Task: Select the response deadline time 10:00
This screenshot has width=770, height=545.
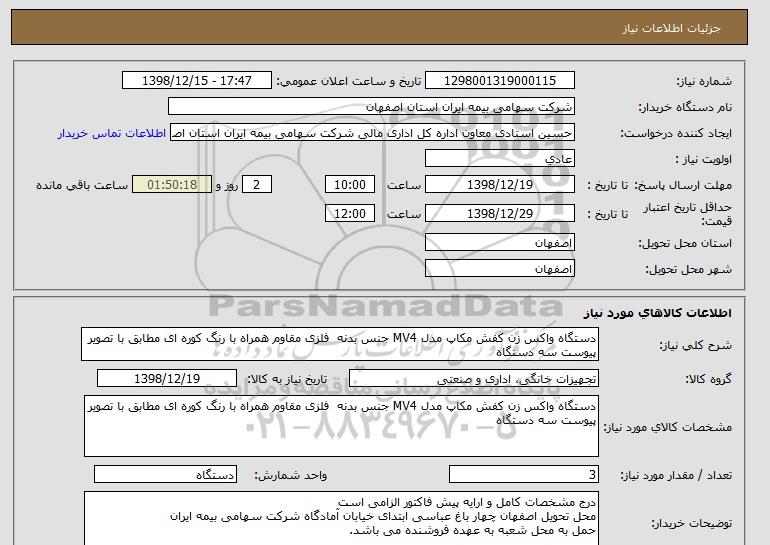Action: point(350,185)
